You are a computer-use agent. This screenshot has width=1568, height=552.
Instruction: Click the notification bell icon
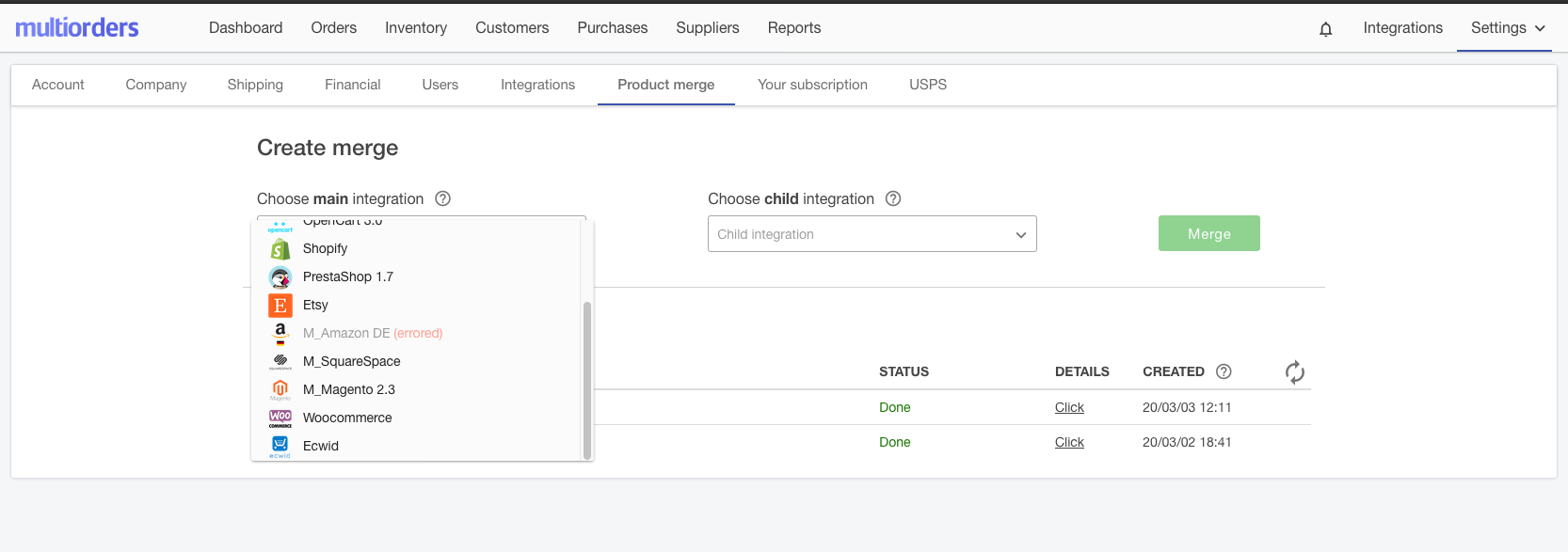point(1325,29)
